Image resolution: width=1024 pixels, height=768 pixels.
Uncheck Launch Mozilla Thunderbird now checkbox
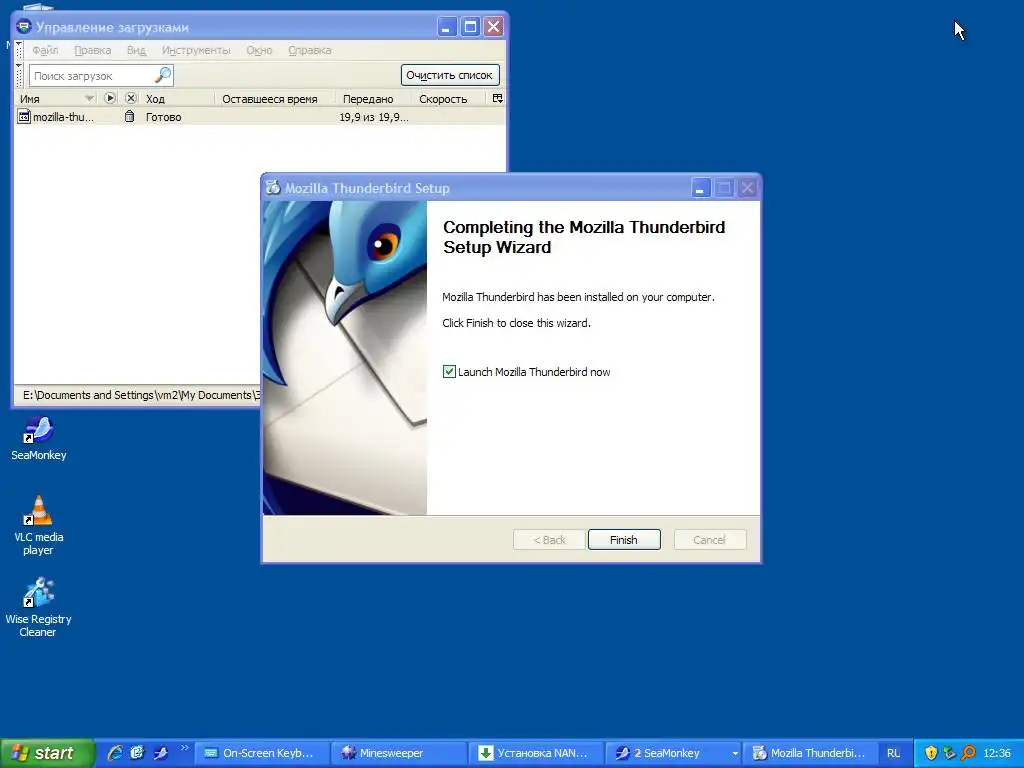pos(449,372)
